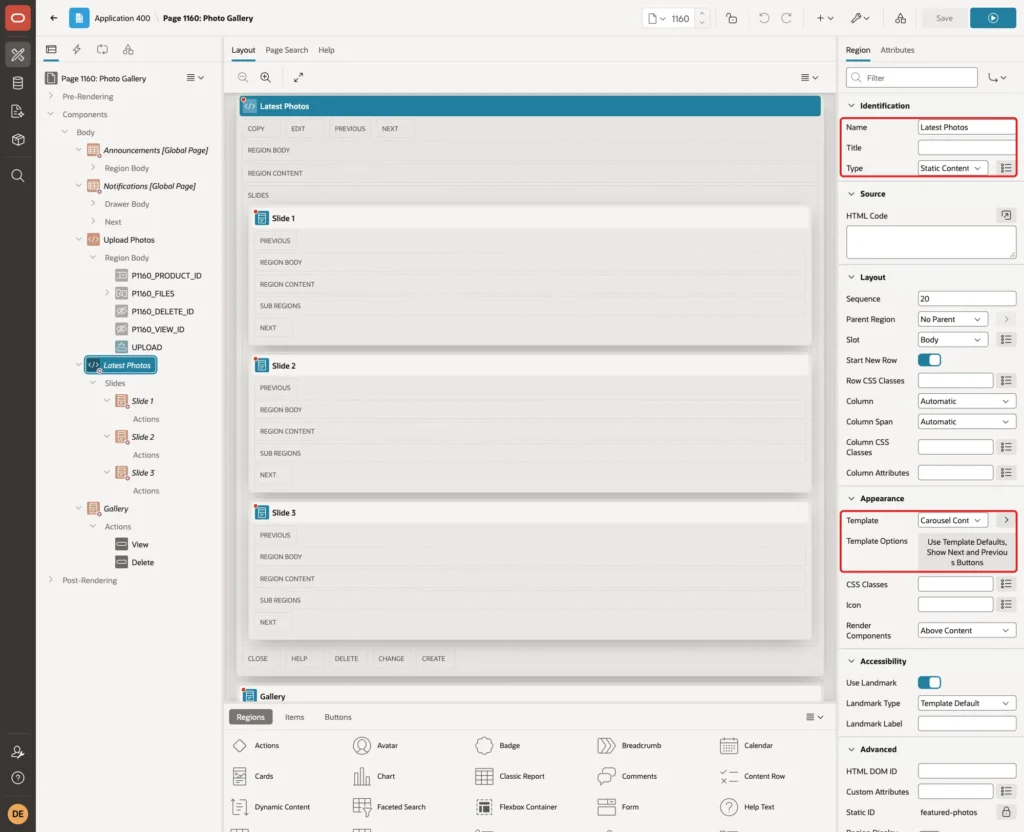Select the Layout tab
1024x832 pixels.
(243, 50)
